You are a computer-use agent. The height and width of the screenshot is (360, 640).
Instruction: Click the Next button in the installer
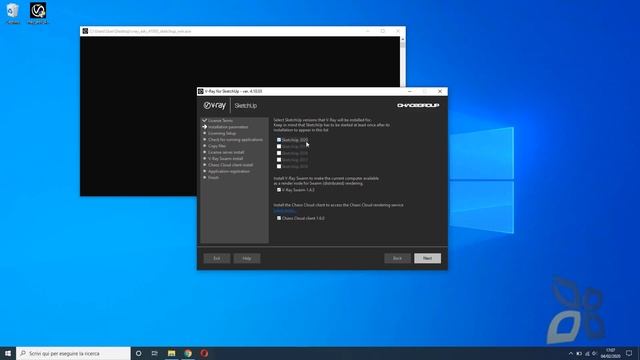(x=427, y=258)
